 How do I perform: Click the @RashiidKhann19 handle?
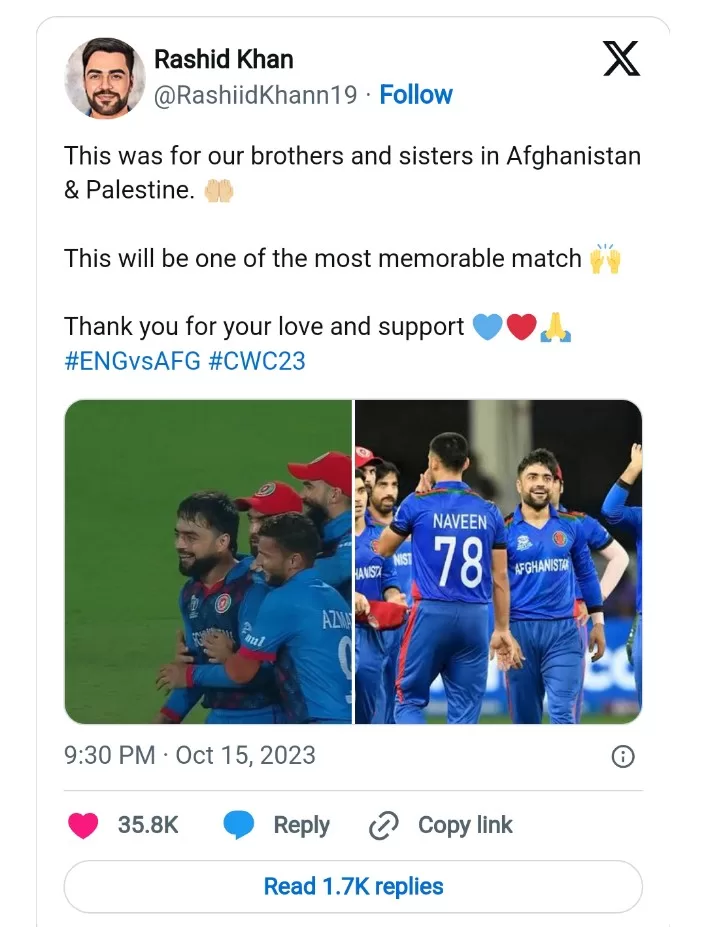click(255, 95)
